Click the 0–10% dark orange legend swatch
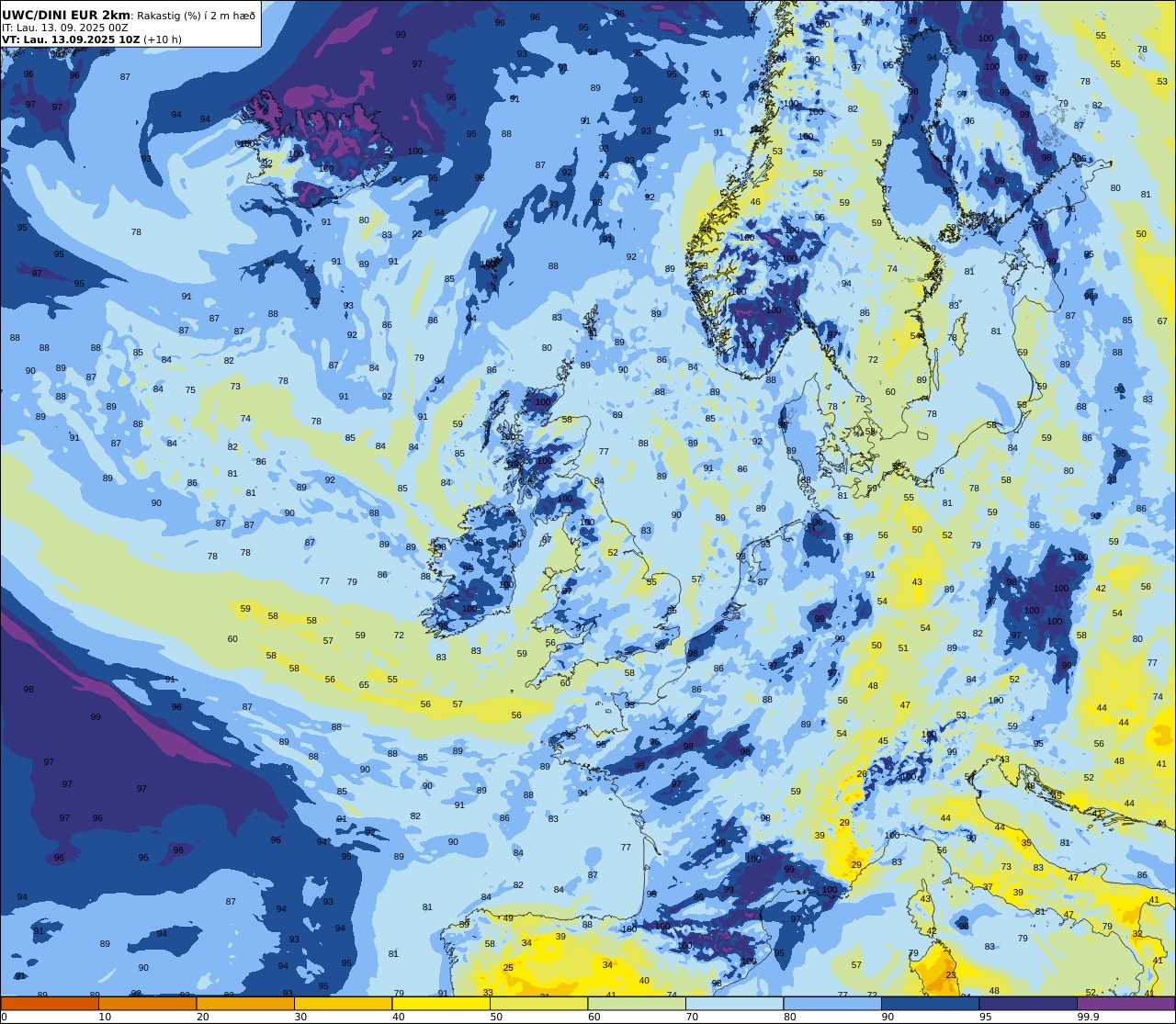The image size is (1176, 1024). [50, 1004]
